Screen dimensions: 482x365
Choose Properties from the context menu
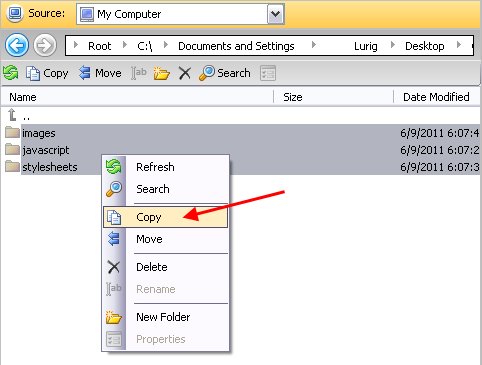pos(166,339)
